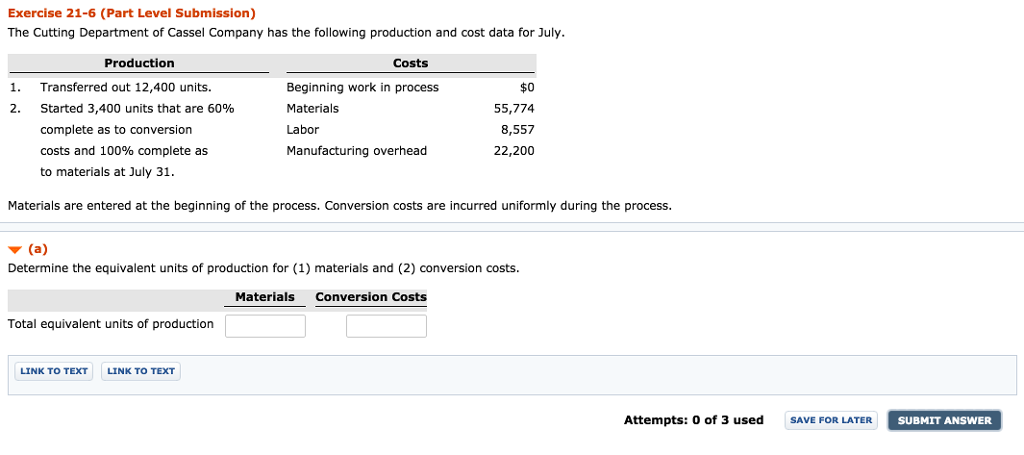1024x455 pixels.
Task: Open the second LINK TO TEXT button
Action: point(141,371)
